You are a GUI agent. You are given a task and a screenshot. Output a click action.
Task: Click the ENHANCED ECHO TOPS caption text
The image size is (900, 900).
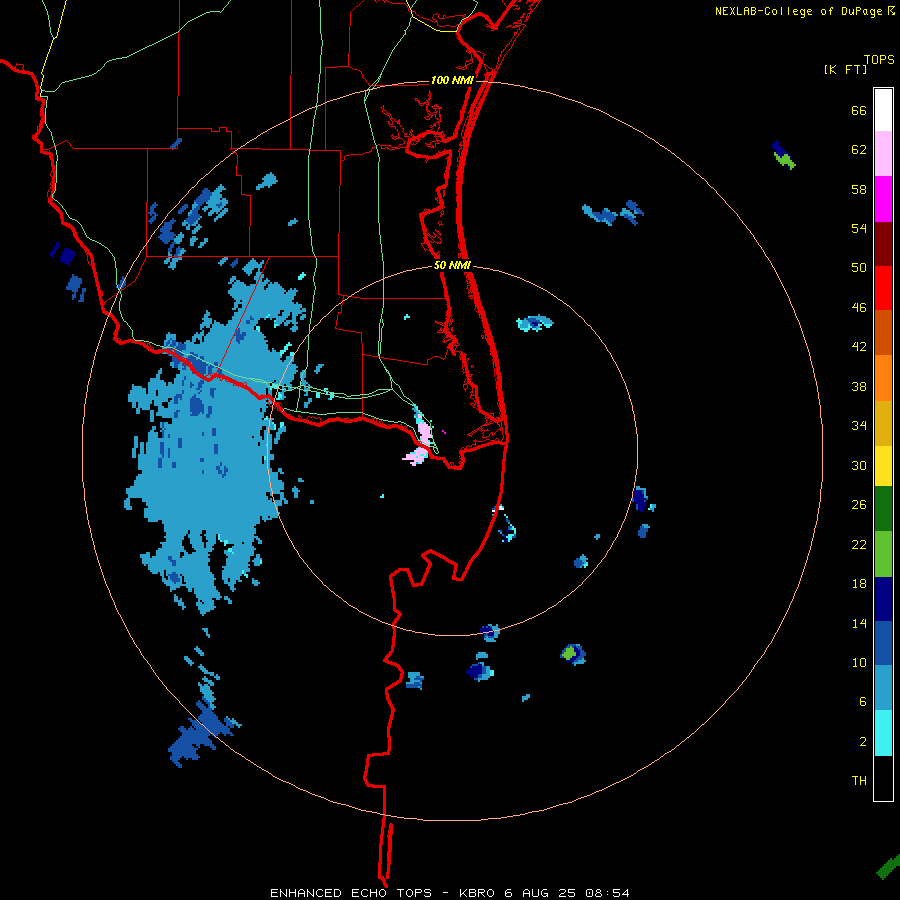tap(351, 893)
